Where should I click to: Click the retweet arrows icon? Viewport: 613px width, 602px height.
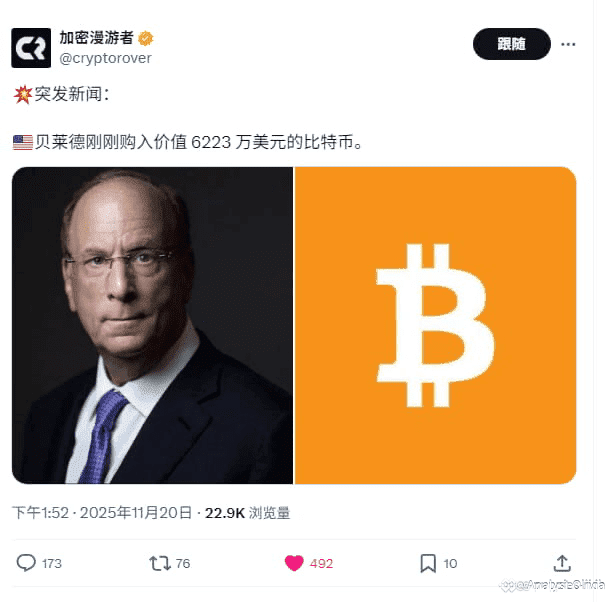point(160,563)
